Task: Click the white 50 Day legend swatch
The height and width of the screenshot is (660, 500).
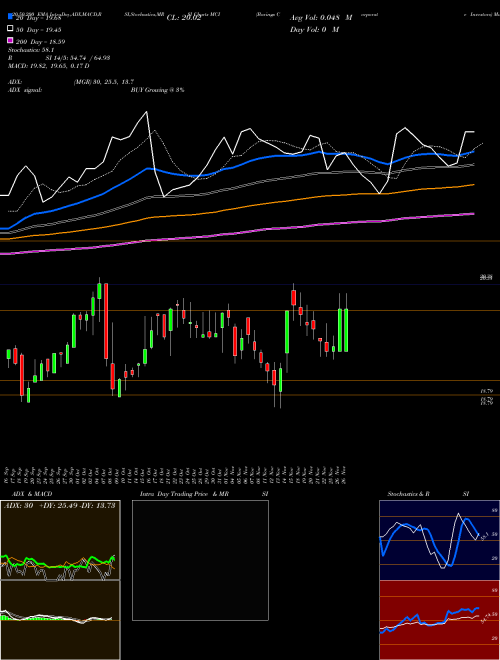Action: tap(10, 29)
